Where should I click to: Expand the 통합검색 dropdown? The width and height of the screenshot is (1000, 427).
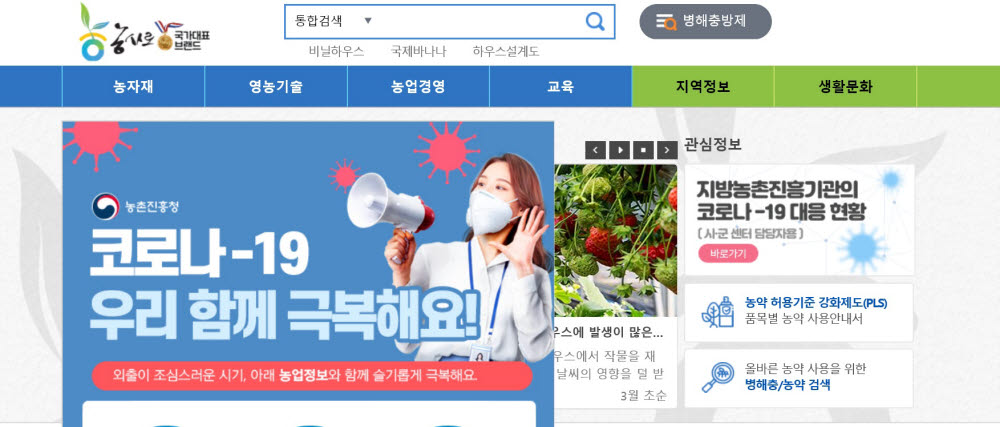(x=333, y=21)
